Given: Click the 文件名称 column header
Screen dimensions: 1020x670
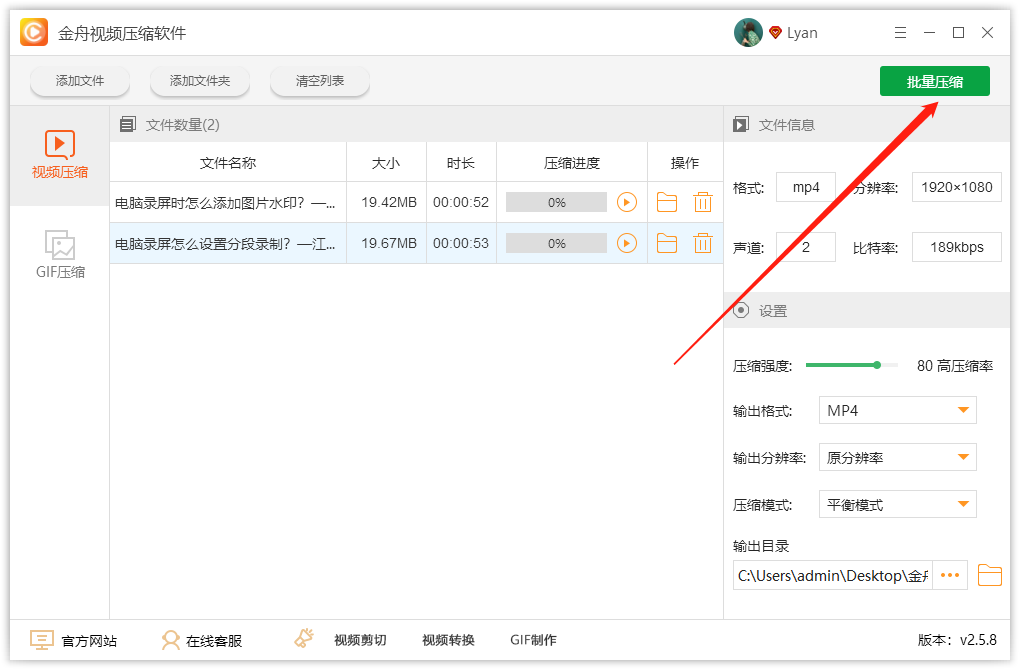Looking at the screenshot, I should [228, 163].
